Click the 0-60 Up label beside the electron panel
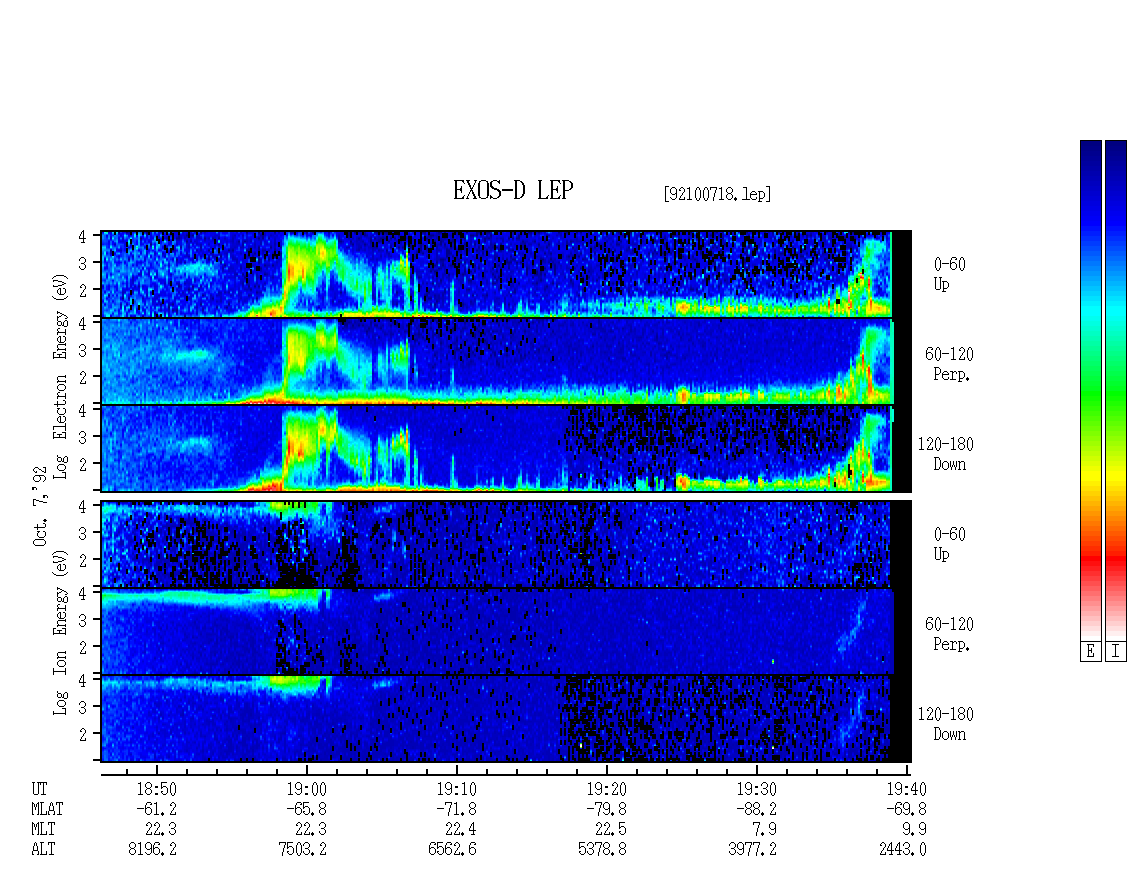This screenshot has height=875, width=1130. (x=949, y=274)
